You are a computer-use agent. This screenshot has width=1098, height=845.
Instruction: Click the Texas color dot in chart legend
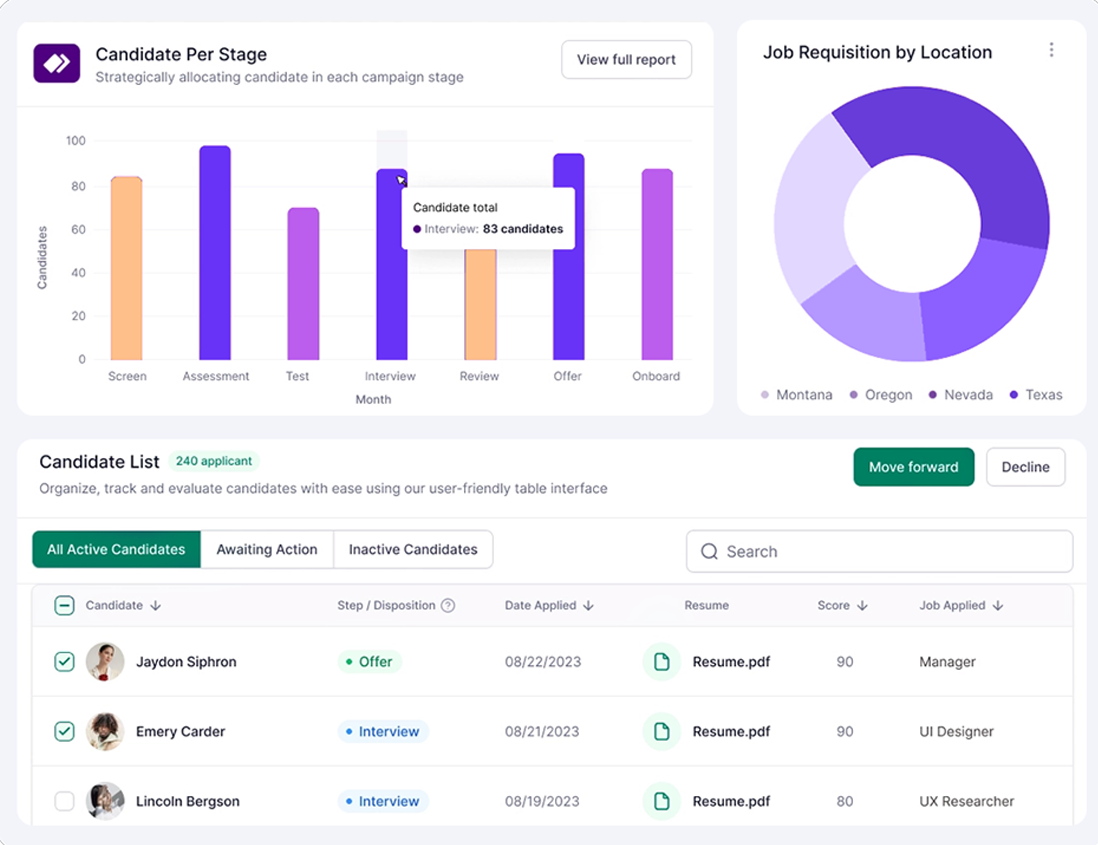[1013, 394]
